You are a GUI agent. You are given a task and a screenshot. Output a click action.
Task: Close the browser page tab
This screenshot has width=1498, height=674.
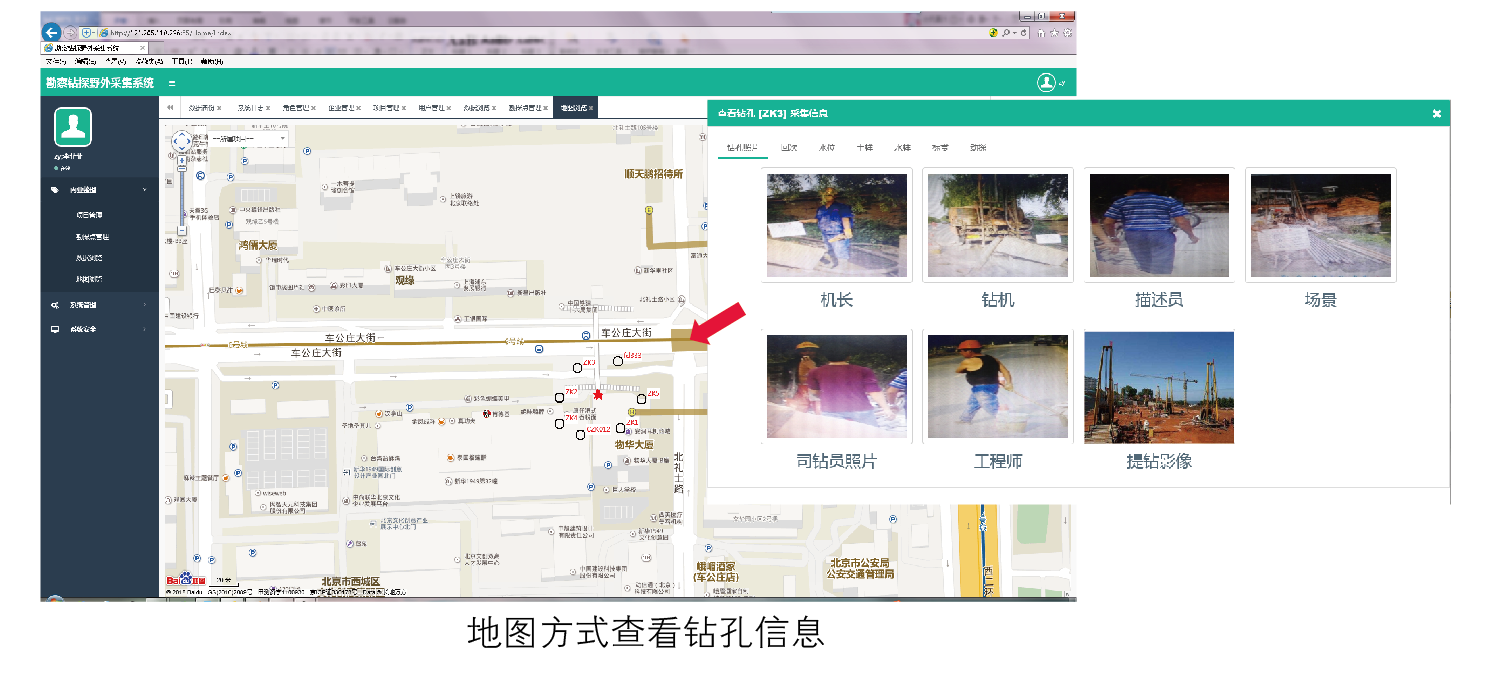pyautogui.click(x=142, y=48)
